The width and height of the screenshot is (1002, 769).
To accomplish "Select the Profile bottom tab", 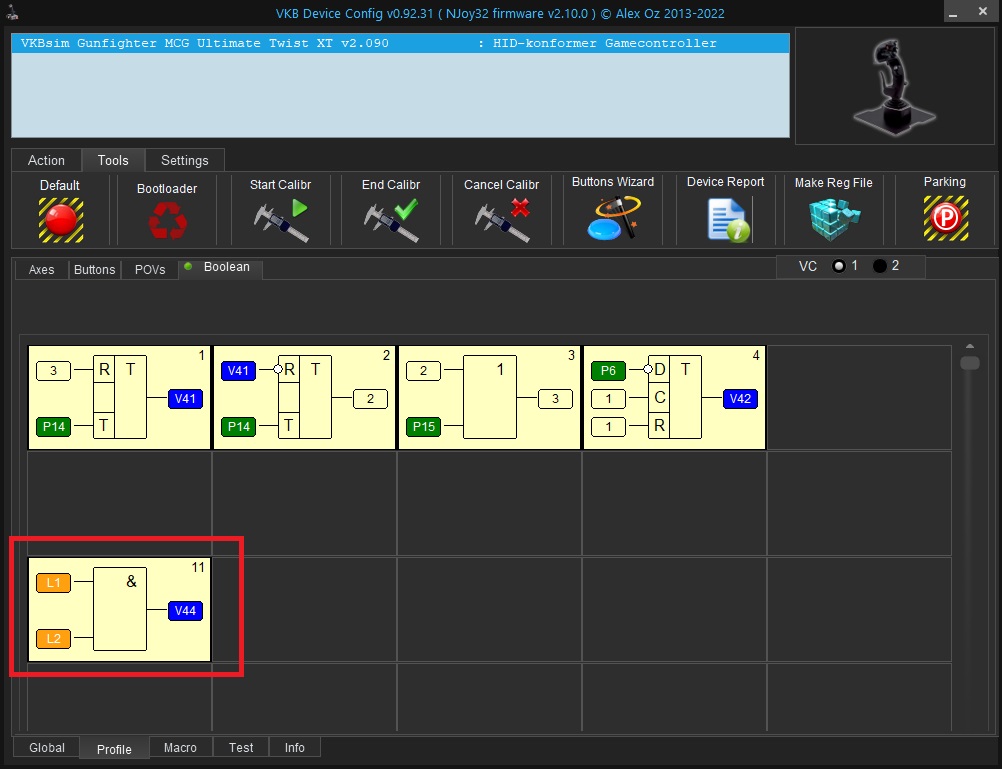I will tap(114, 749).
